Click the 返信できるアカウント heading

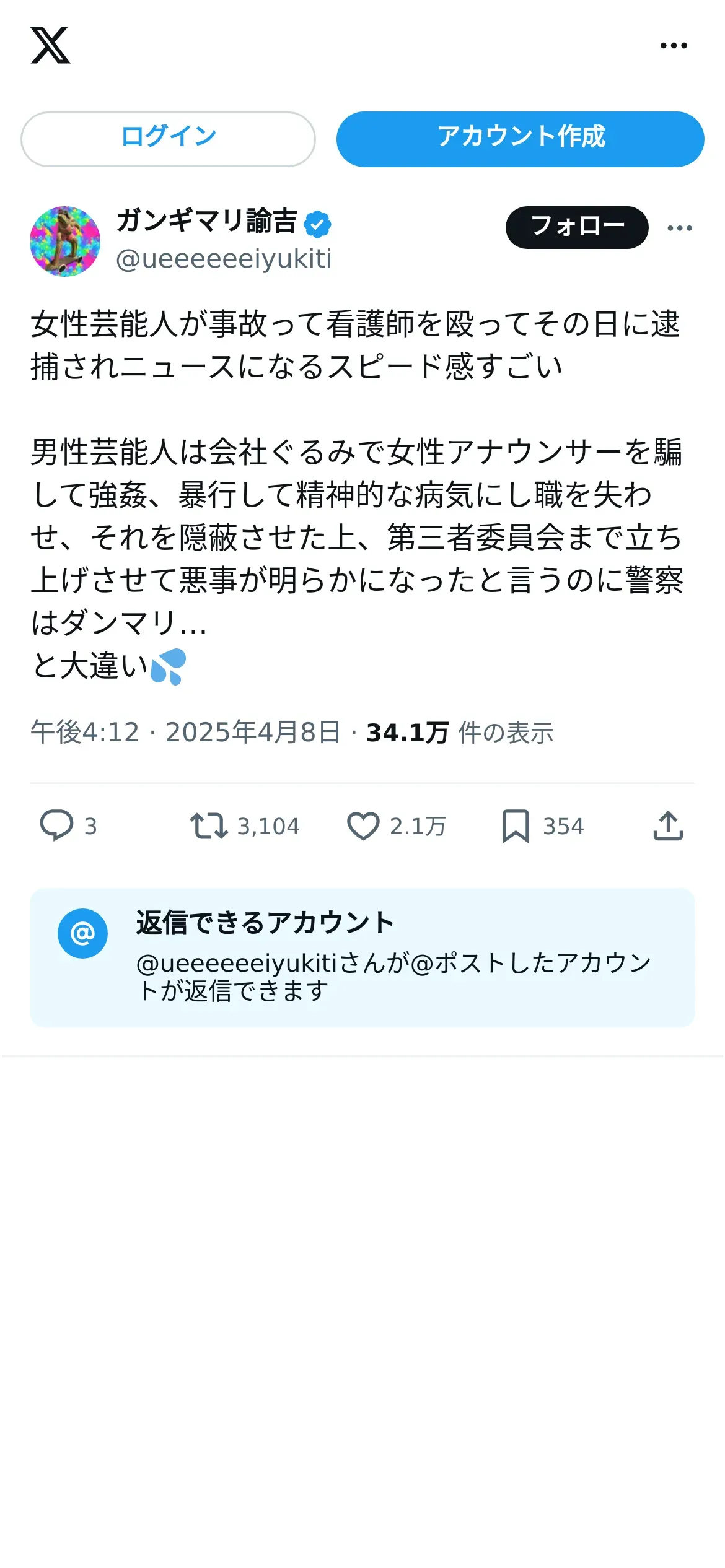[265, 923]
